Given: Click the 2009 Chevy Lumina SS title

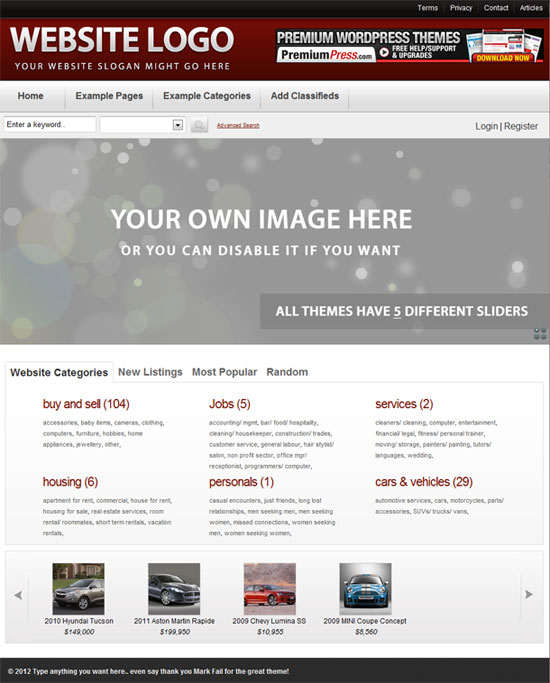Looking at the screenshot, I should point(269,621).
